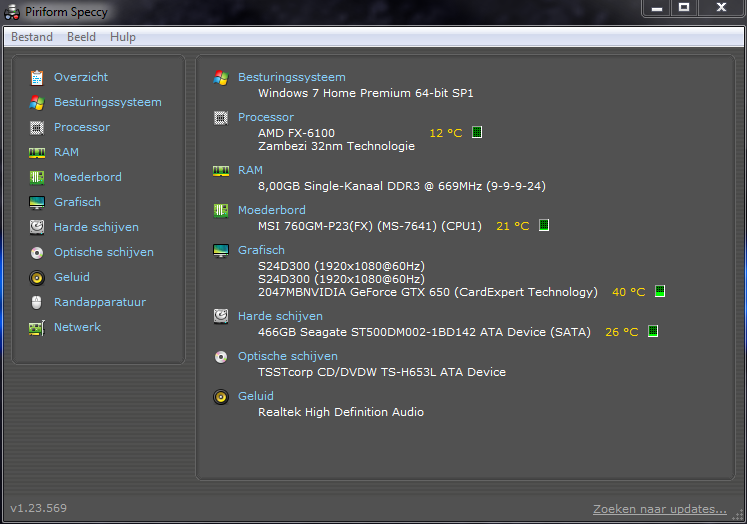Open the Hulp menu
The height and width of the screenshot is (524, 747).
(123, 37)
